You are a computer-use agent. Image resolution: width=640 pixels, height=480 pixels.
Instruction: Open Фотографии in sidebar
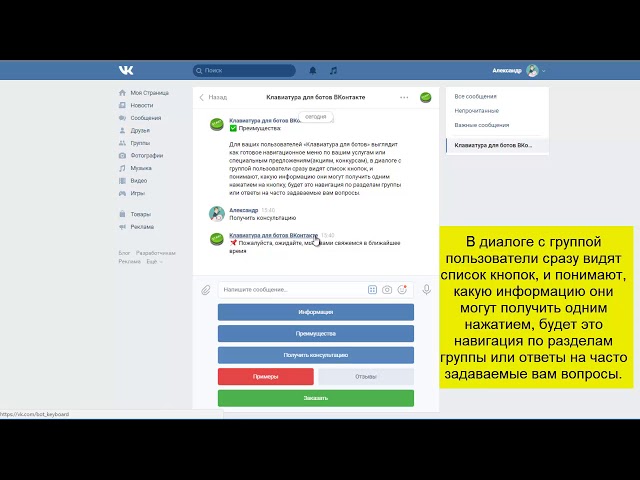click(x=147, y=156)
